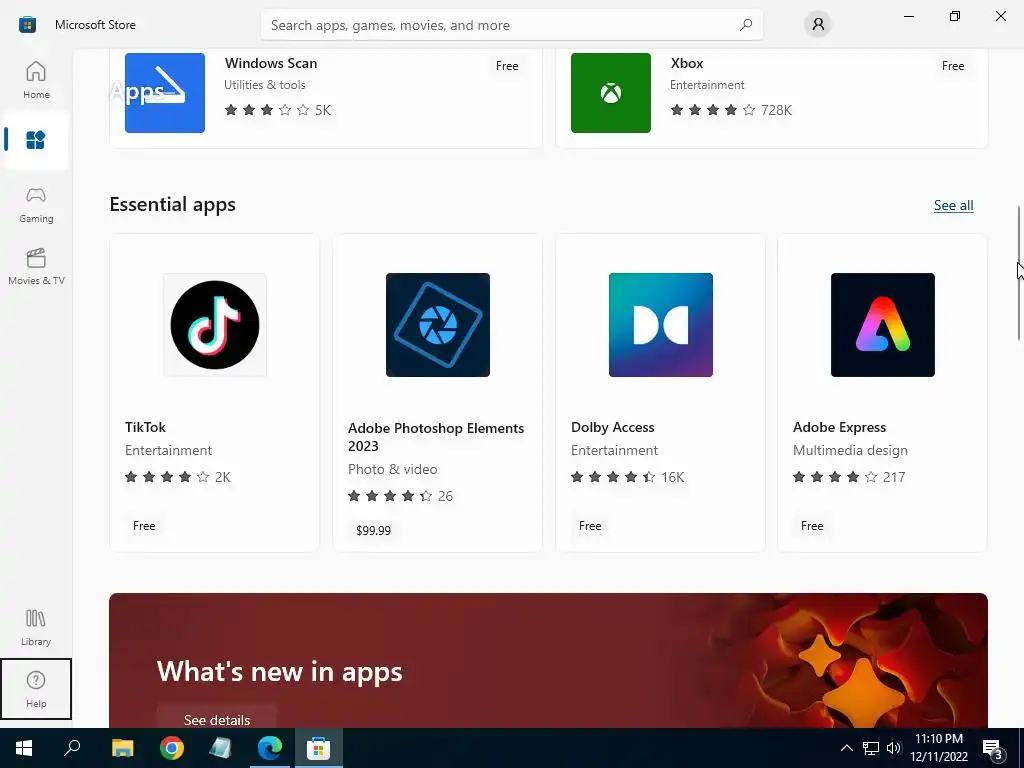The image size is (1024, 768).
Task: Open the user account profile icon
Action: (818, 25)
